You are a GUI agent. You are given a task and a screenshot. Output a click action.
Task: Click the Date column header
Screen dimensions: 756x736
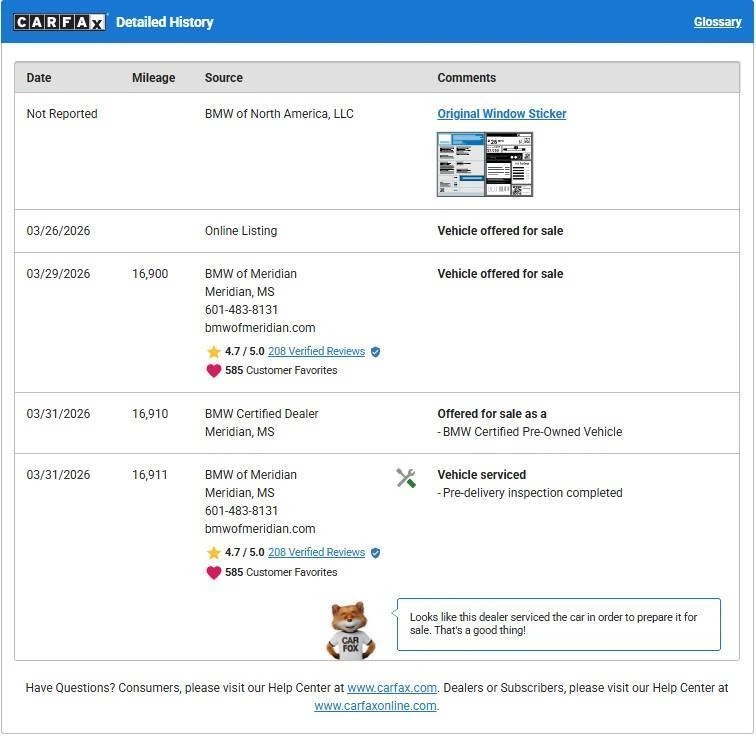coord(39,78)
